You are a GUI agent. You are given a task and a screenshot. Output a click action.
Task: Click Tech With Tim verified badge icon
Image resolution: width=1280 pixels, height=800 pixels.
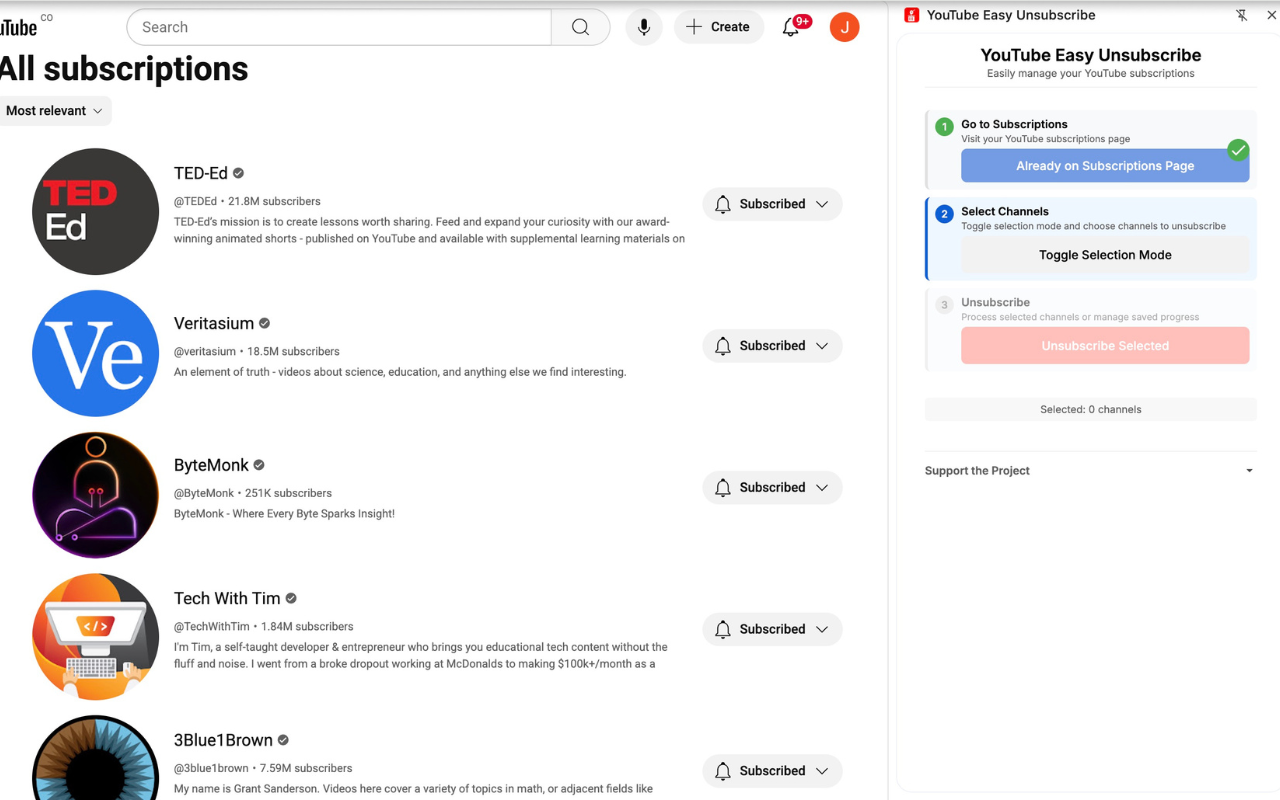click(x=291, y=598)
